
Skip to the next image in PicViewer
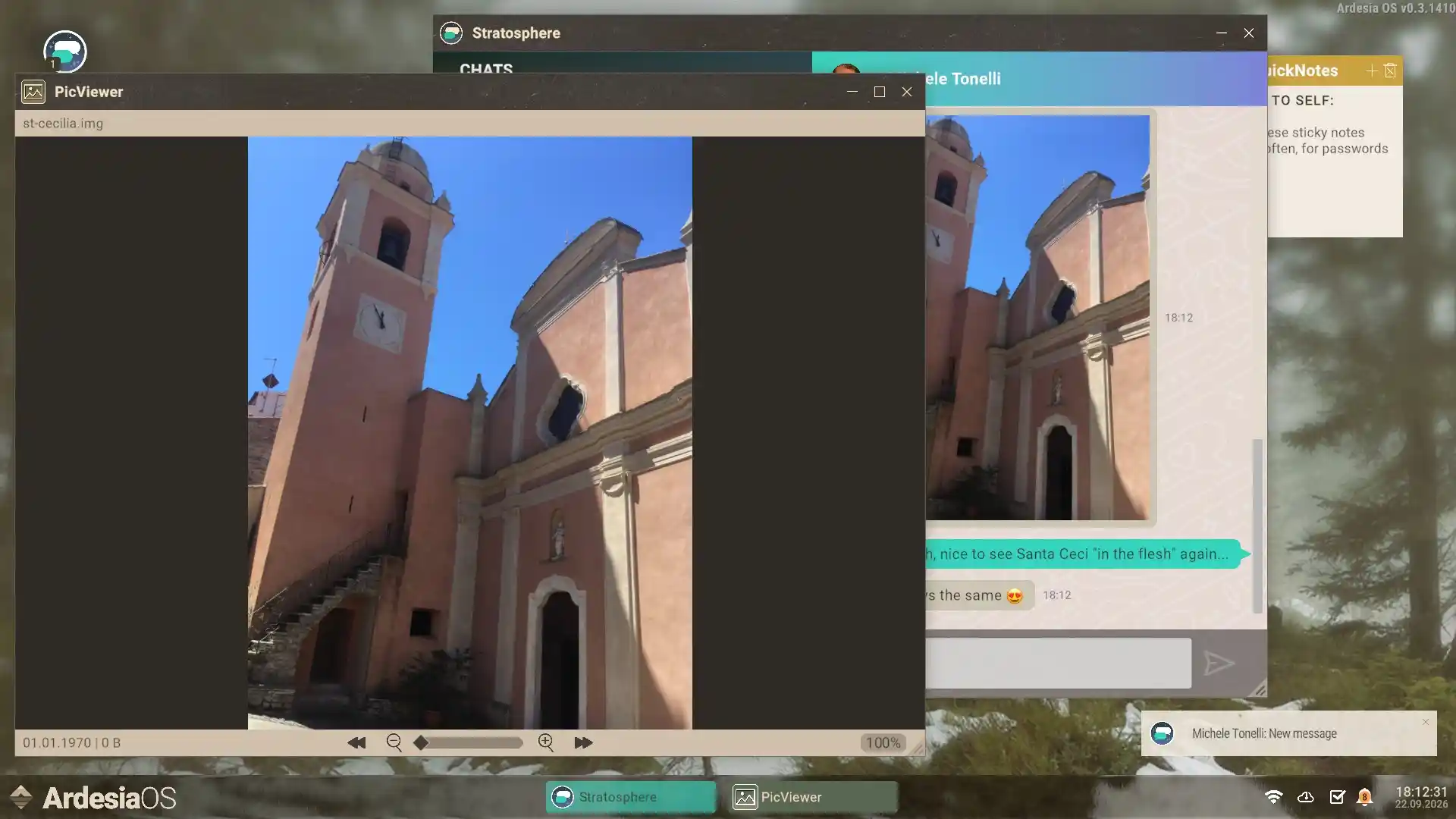(x=582, y=743)
